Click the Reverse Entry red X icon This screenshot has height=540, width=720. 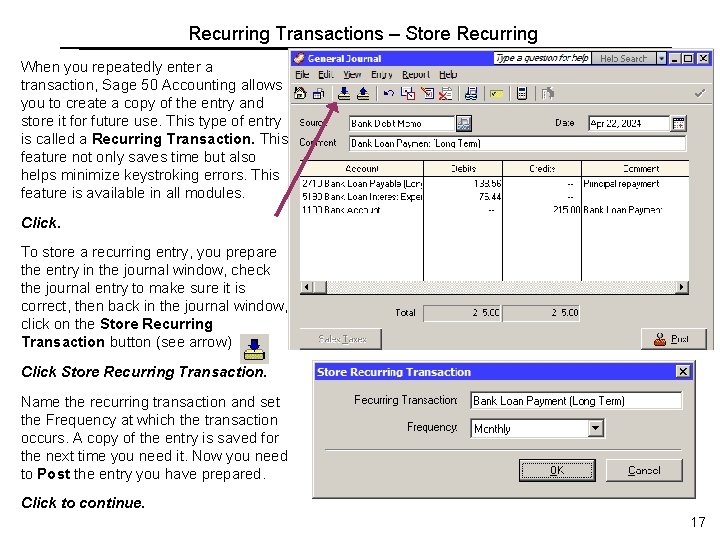(x=445, y=94)
